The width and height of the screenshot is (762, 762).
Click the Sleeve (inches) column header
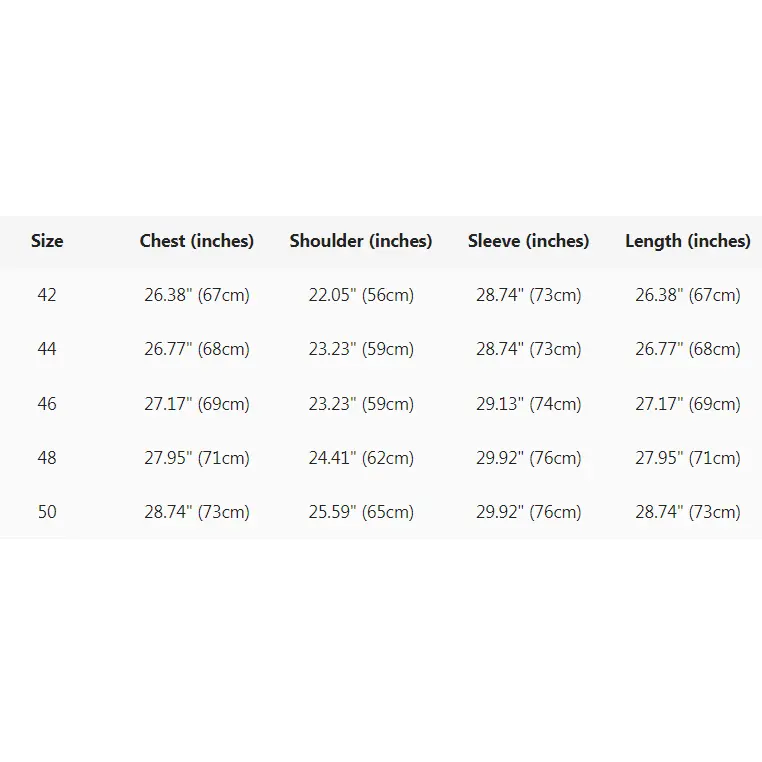coord(529,241)
